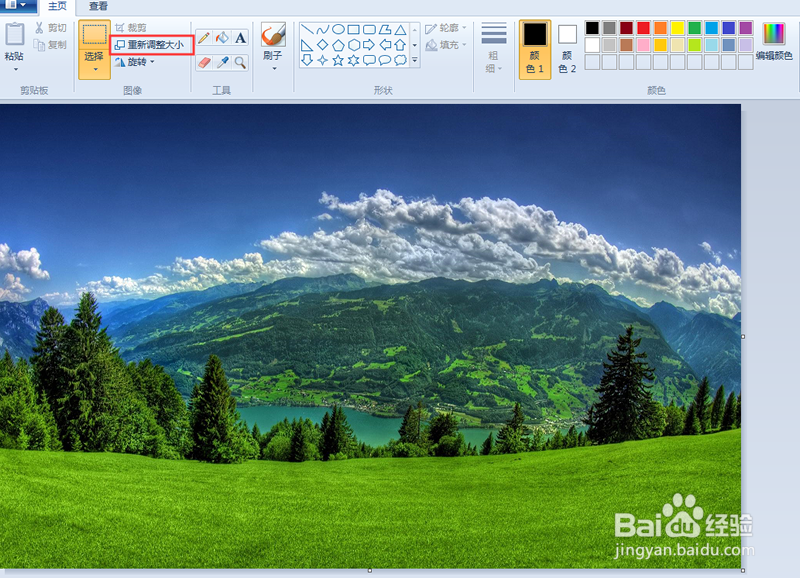Image resolution: width=800 pixels, height=578 pixels.
Task: Pick the lime green color swatch
Action: [694, 45]
